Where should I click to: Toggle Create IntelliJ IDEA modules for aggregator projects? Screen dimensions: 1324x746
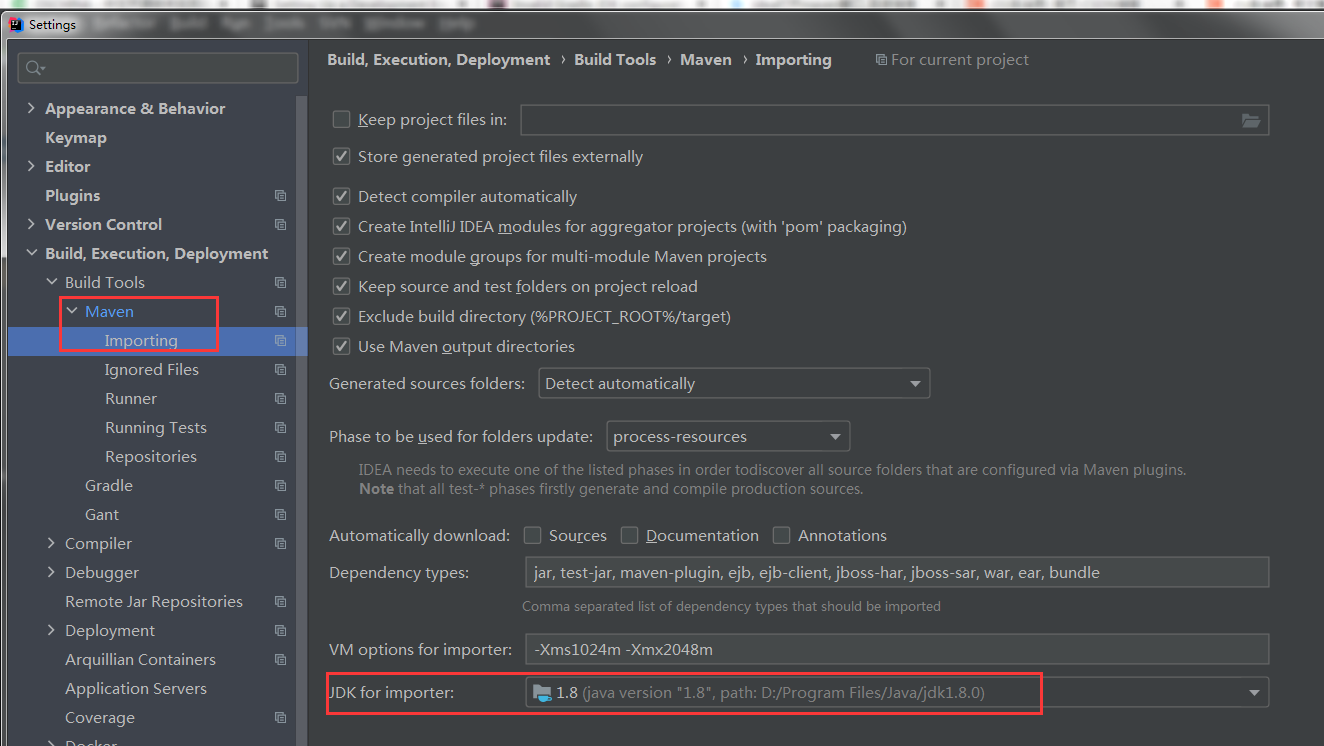pyautogui.click(x=342, y=227)
